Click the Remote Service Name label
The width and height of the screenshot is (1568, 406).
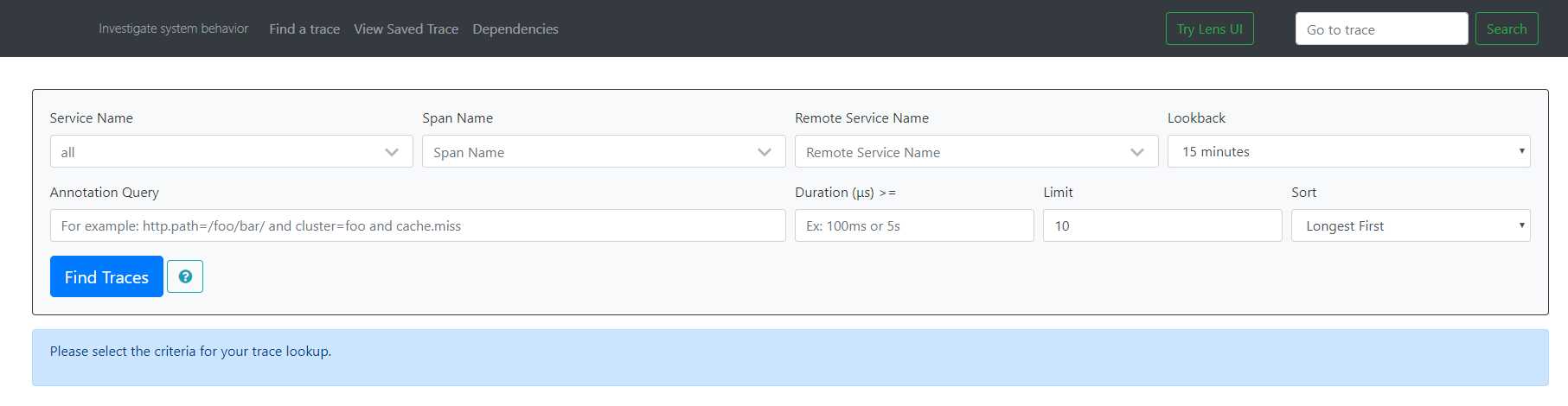(x=861, y=117)
